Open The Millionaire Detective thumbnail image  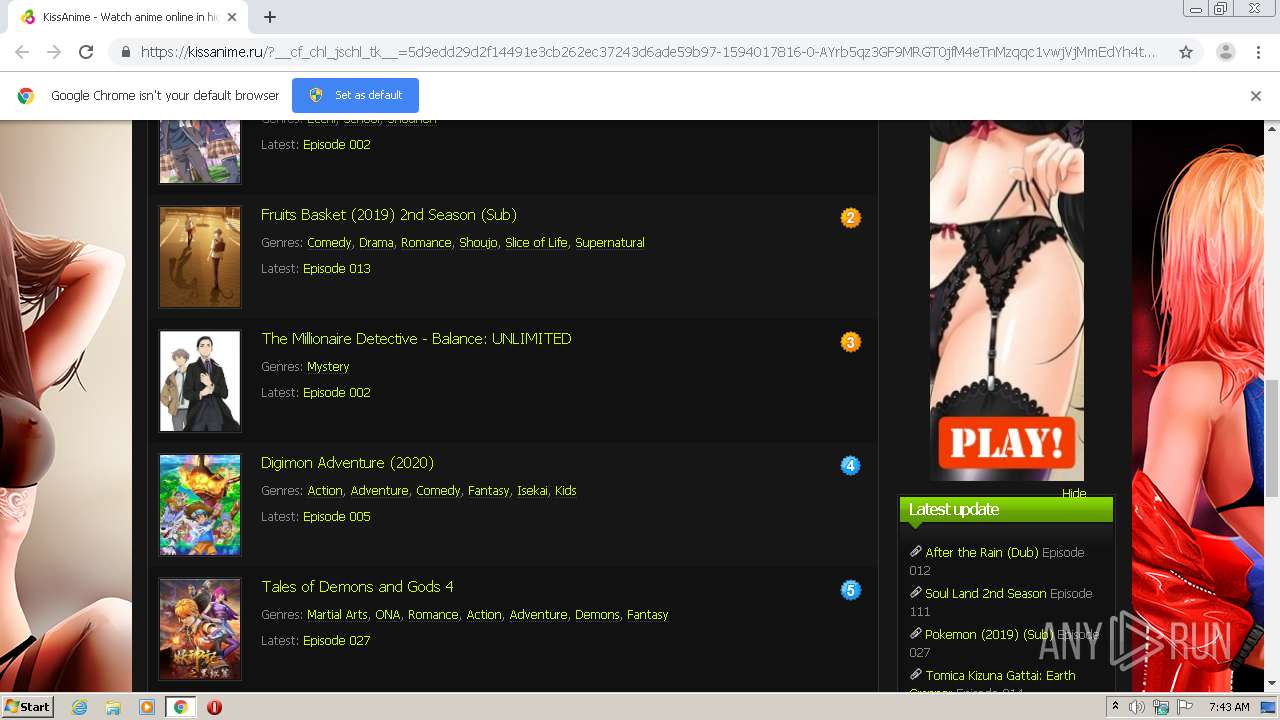click(x=200, y=381)
